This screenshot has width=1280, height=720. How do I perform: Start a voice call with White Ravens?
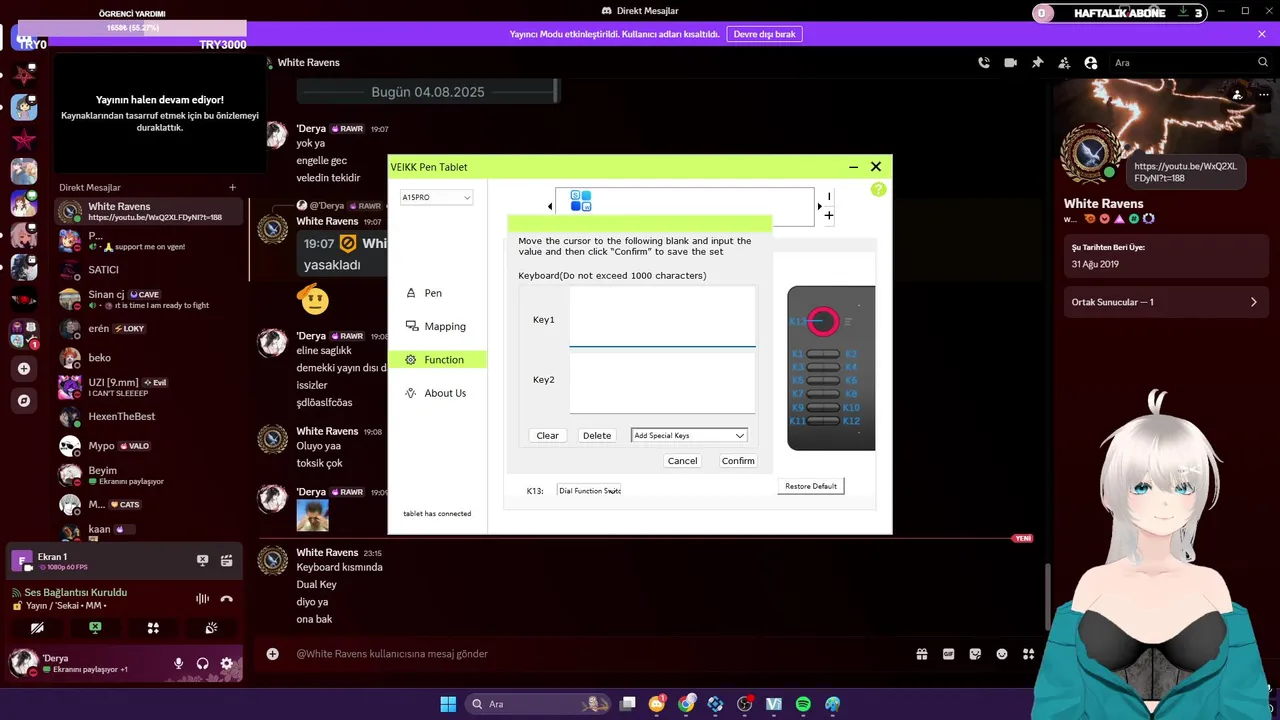coord(984,63)
